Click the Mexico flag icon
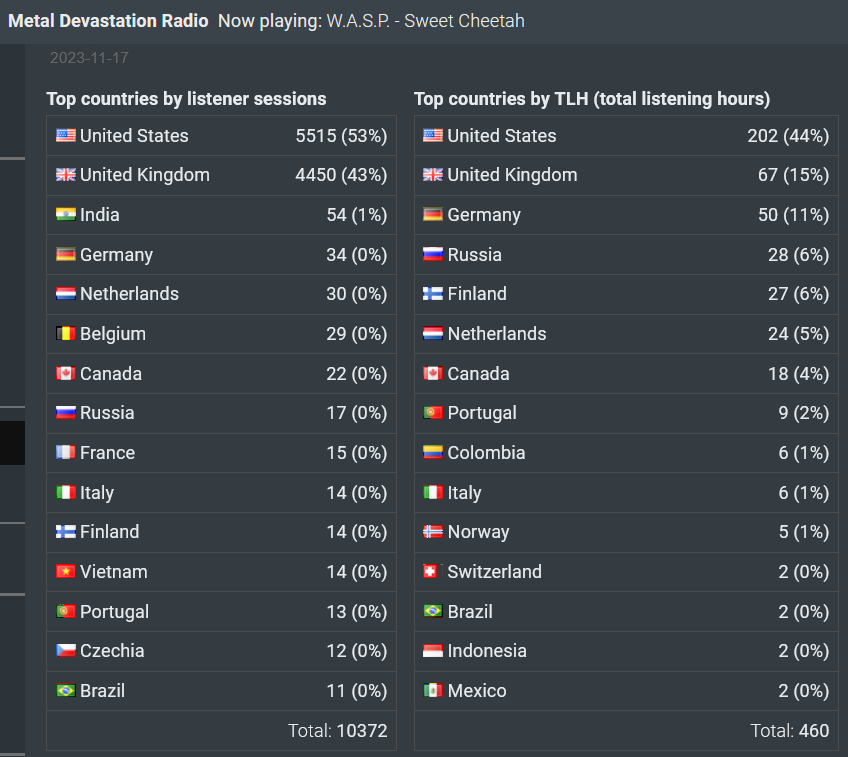The width and height of the screenshot is (848, 757). coord(433,690)
